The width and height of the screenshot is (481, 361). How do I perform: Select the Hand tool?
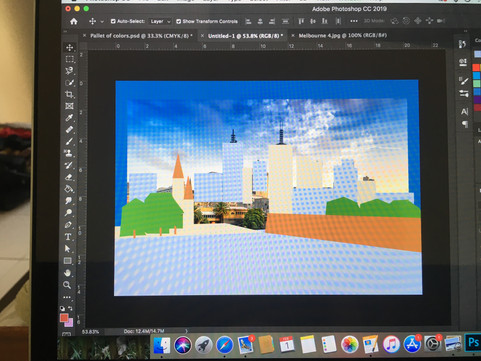point(68,273)
